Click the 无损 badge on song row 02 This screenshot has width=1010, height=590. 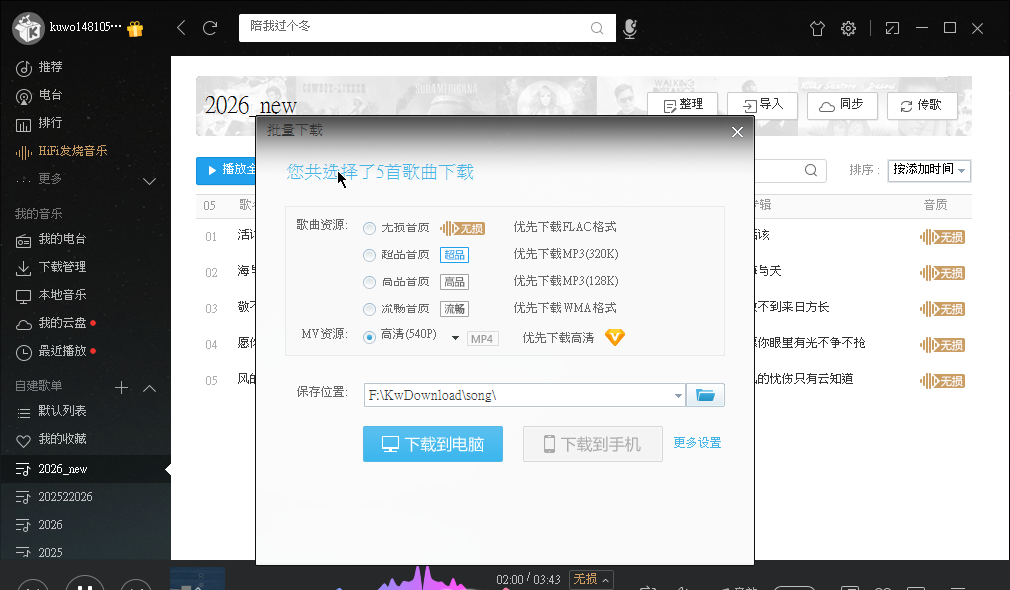coord(942,273)
